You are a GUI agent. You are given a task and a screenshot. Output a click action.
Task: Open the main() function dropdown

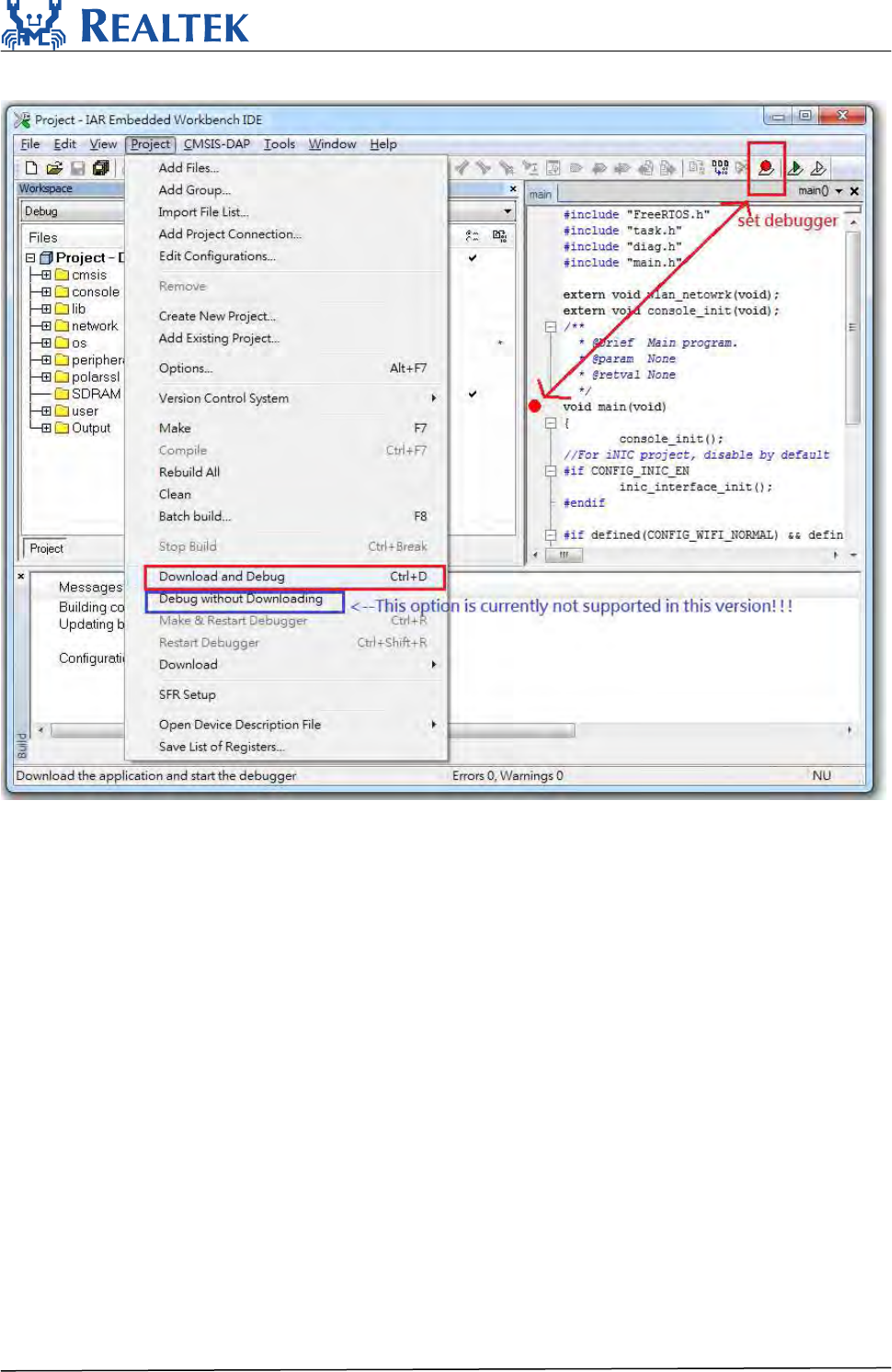pyautogui.click(x=839, y=191)
